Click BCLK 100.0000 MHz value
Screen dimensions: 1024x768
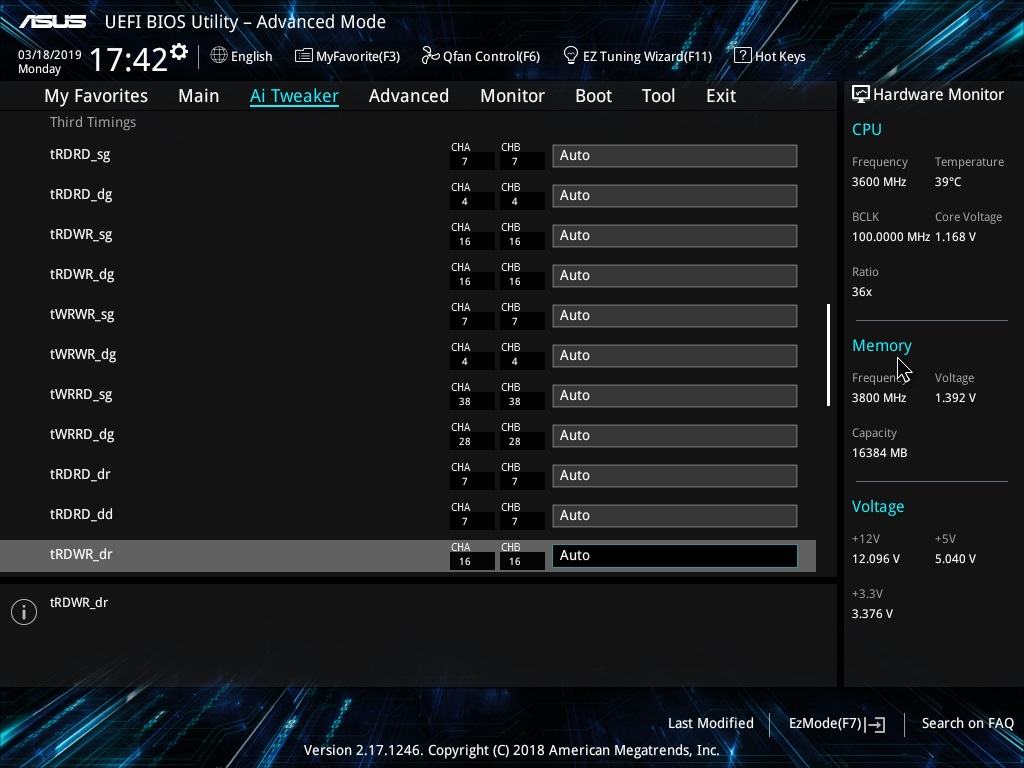[x=890, y=236]
